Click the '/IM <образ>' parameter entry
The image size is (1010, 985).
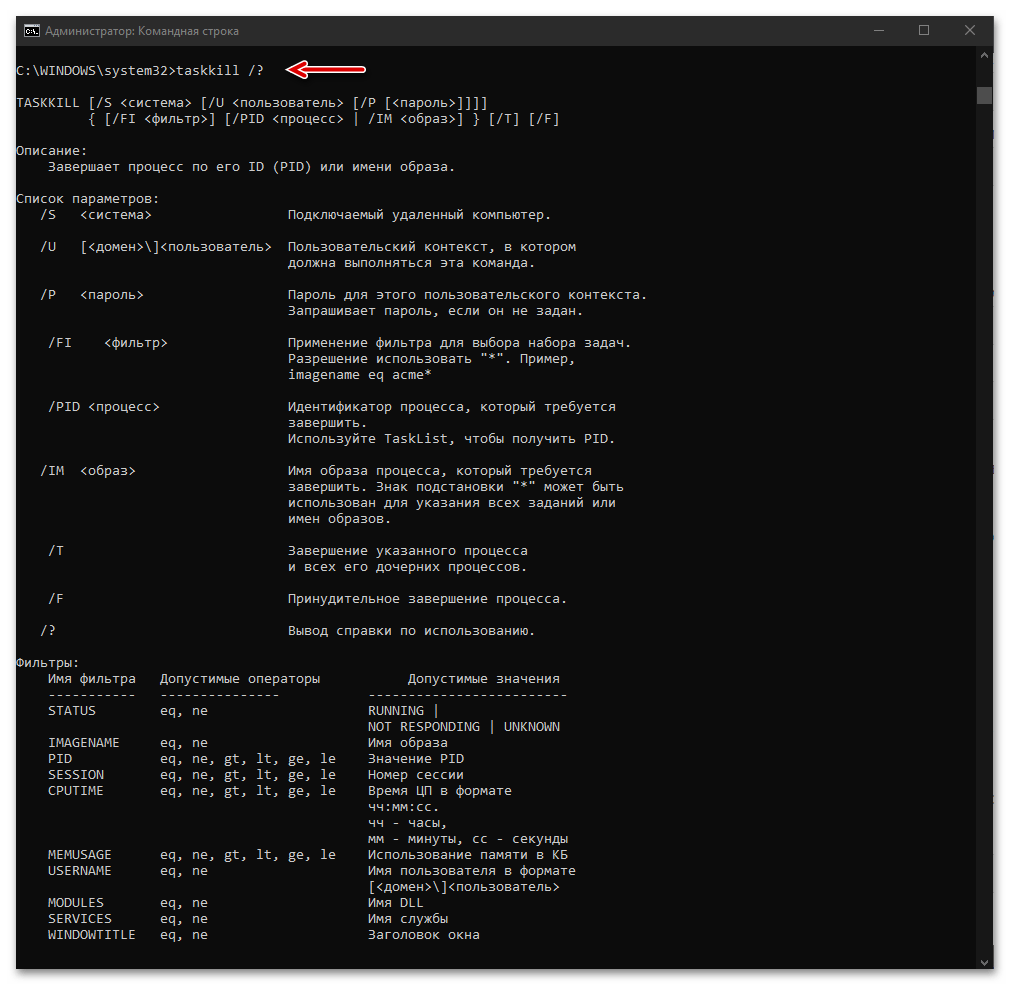88,471
